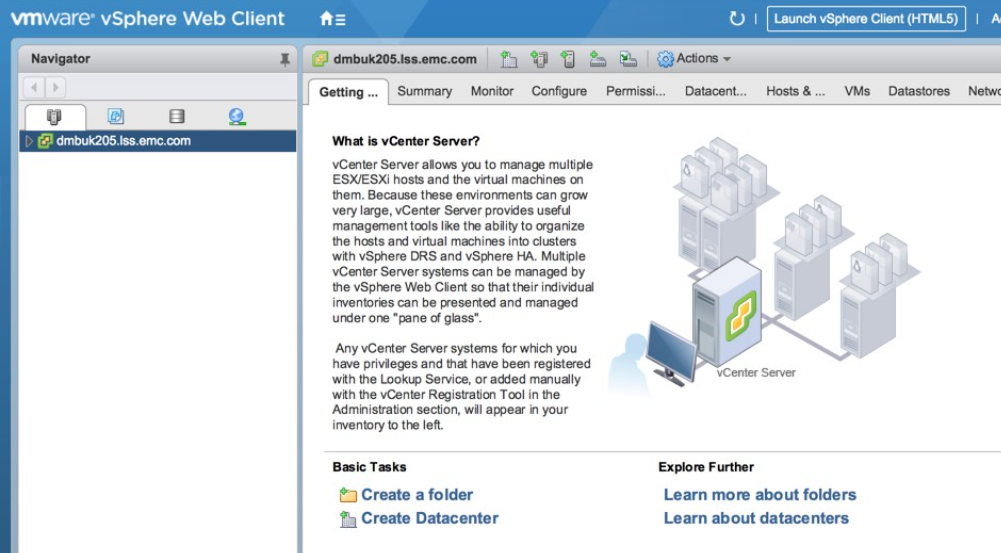Screen dimensions: 1001x553
Task: Click the Create a folder link
Action: 417,494
